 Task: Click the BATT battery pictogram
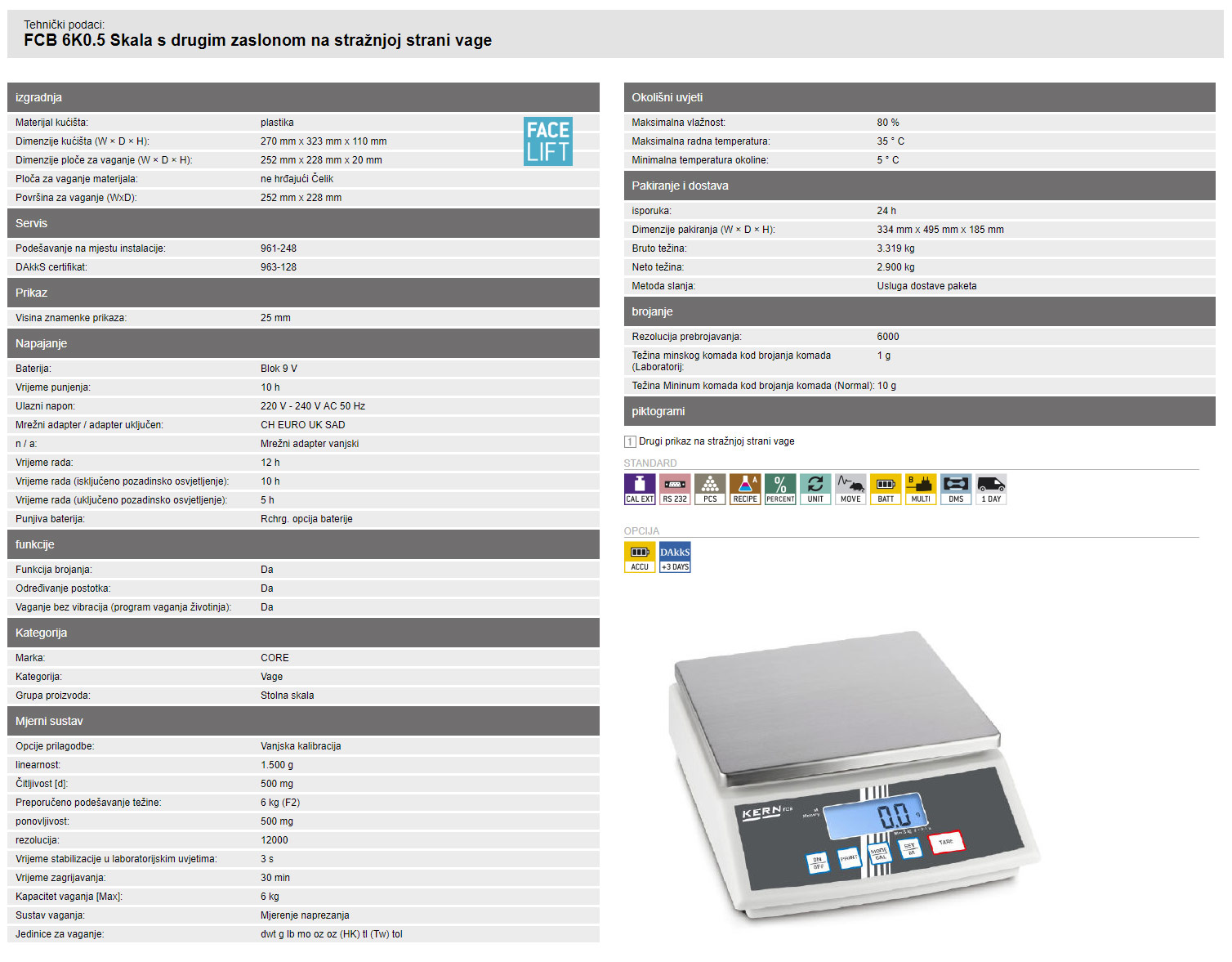886,489
